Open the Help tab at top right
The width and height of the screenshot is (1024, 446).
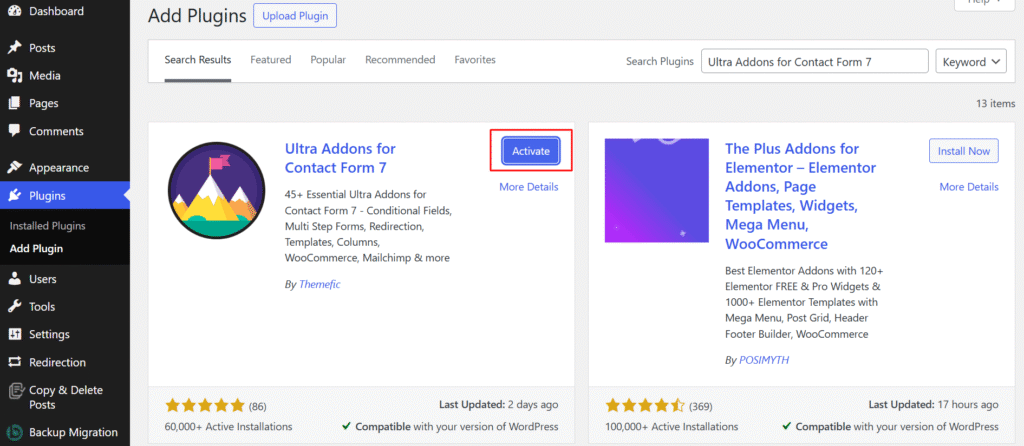pos(987,3)
